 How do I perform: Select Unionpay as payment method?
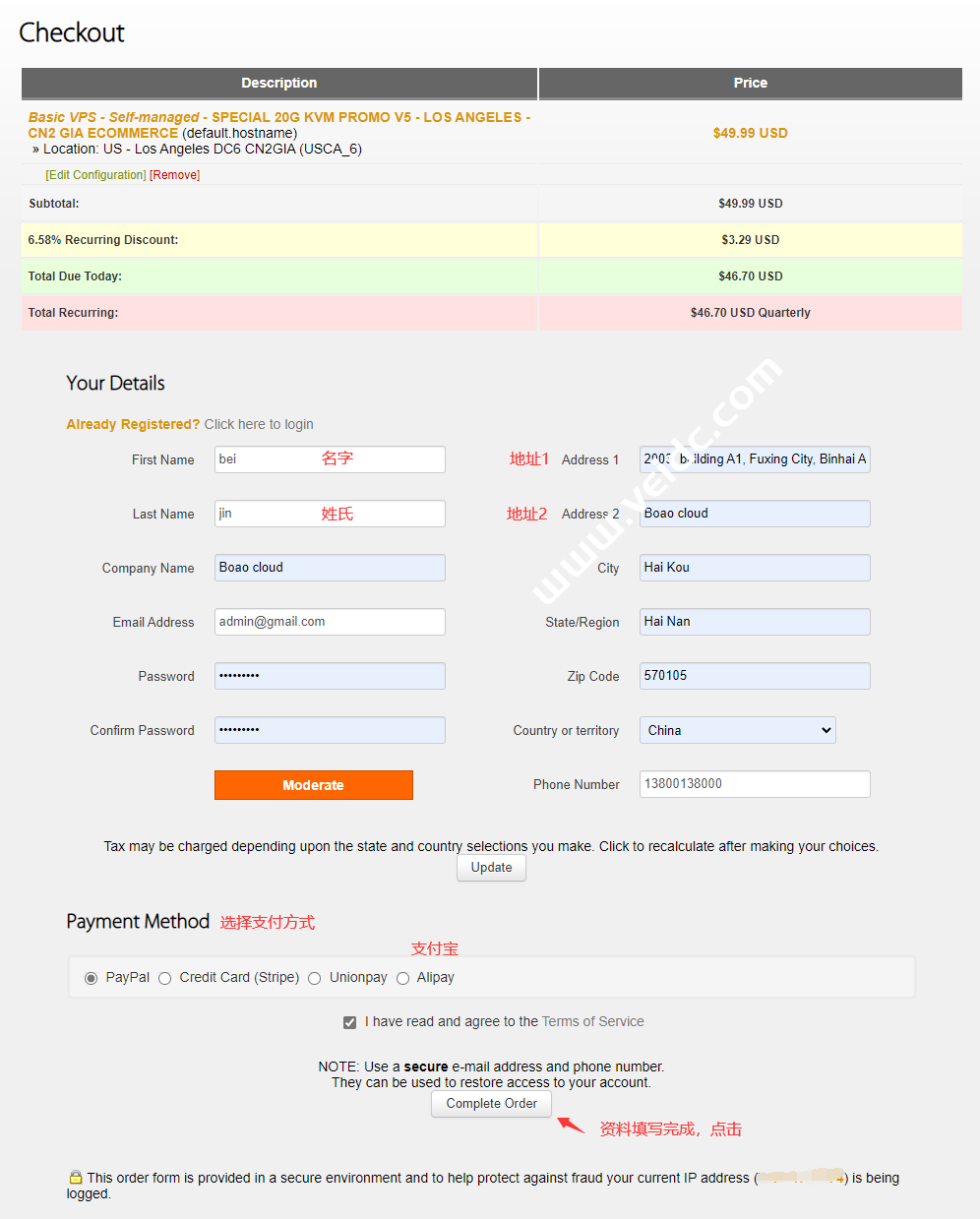(x=315, y=978)
